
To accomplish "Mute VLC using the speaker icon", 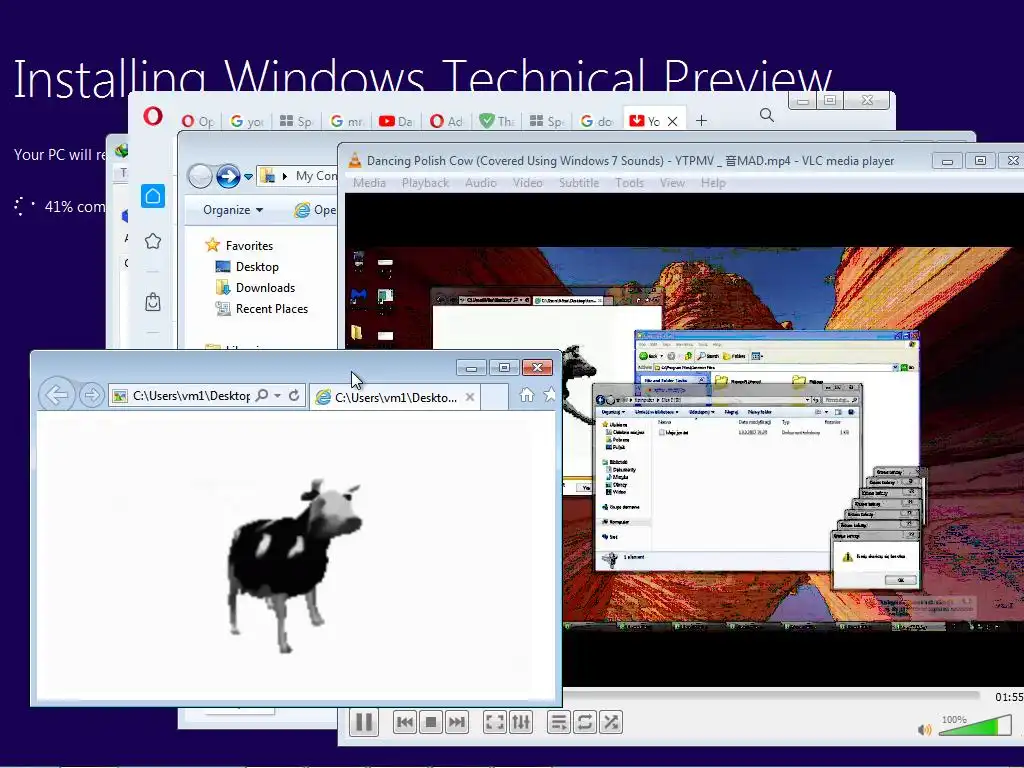I will coord(925,729).
